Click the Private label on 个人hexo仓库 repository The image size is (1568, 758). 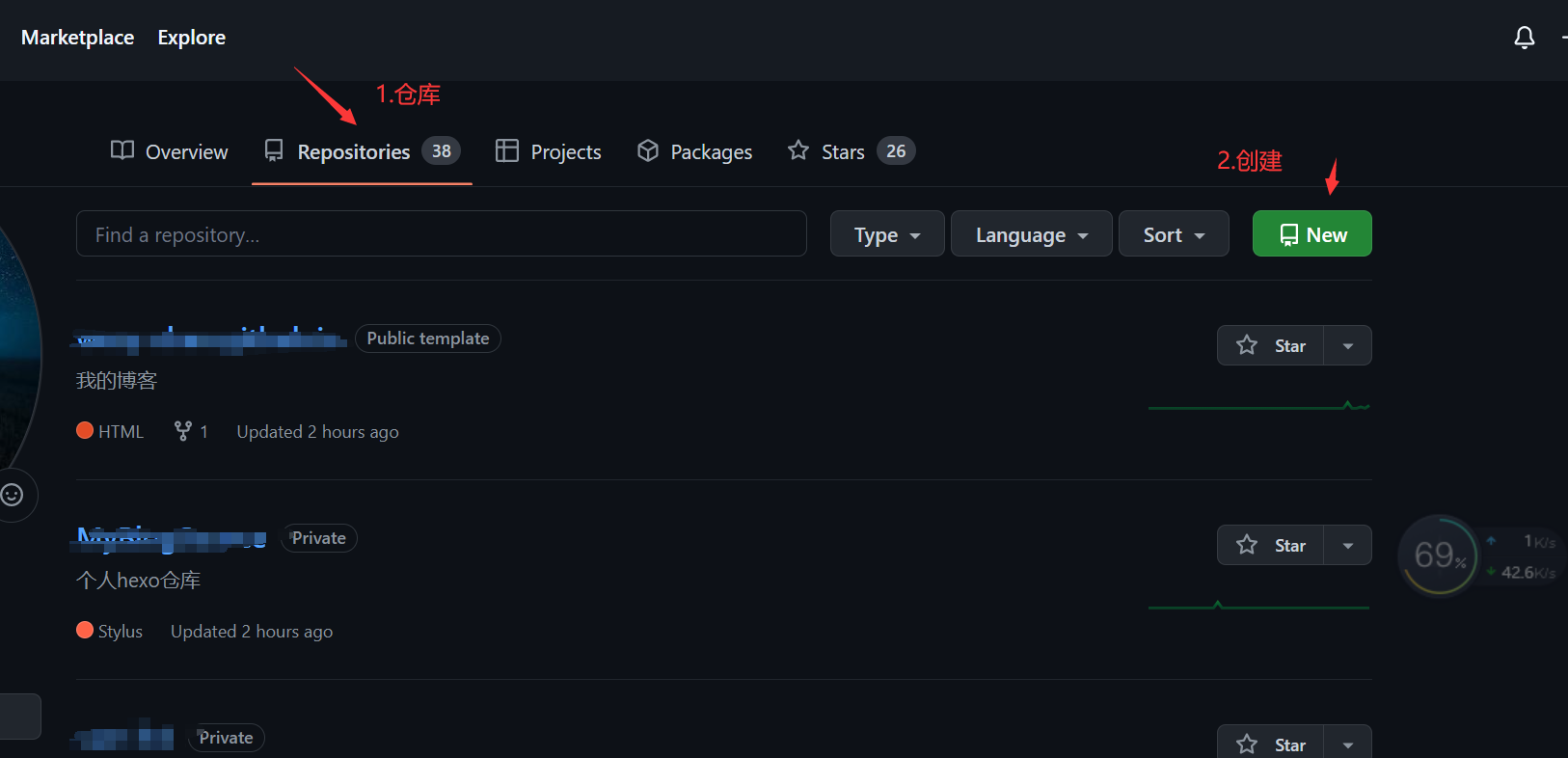[319, 538]
